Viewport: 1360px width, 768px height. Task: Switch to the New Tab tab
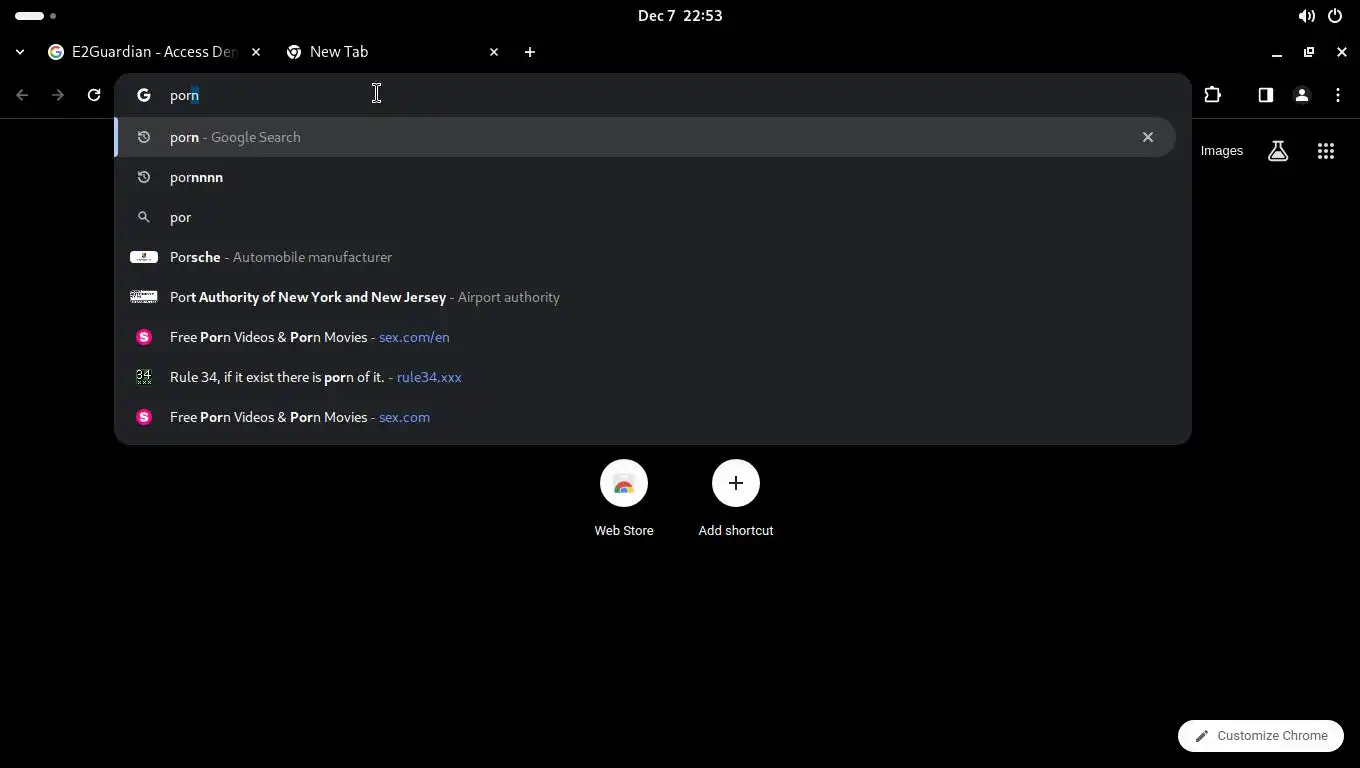[392, 52]
